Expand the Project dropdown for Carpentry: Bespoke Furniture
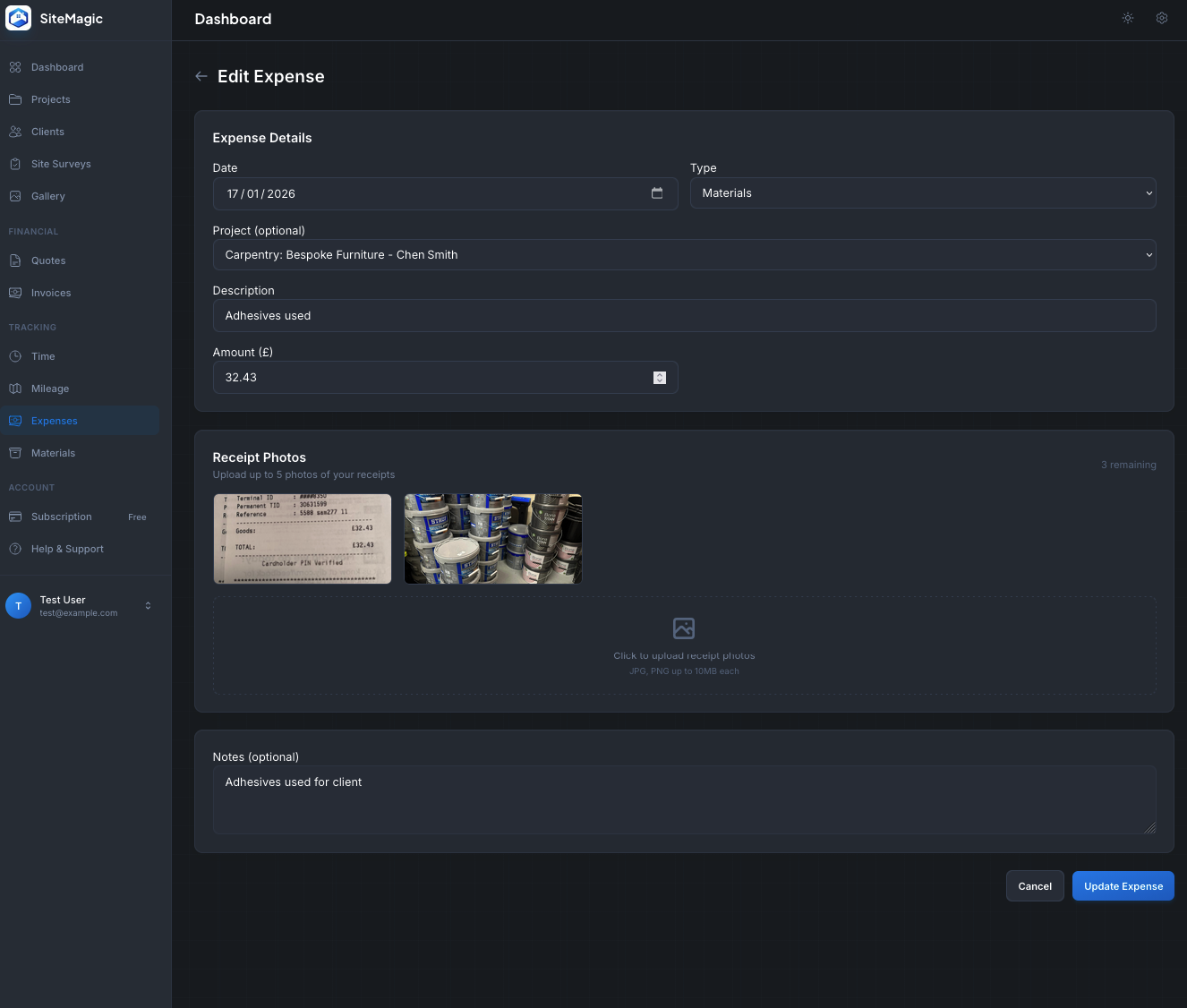 [684, 254]
